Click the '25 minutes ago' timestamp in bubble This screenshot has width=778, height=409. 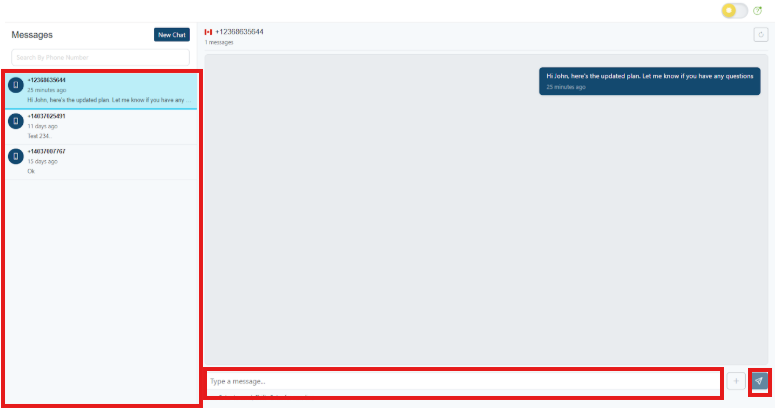tap(566, 87)
